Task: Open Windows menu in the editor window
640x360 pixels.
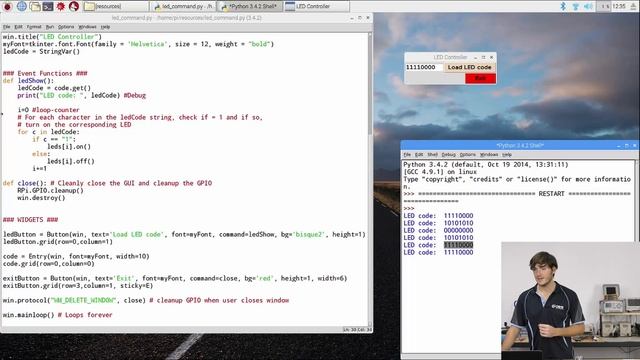Action: (87, 27)
